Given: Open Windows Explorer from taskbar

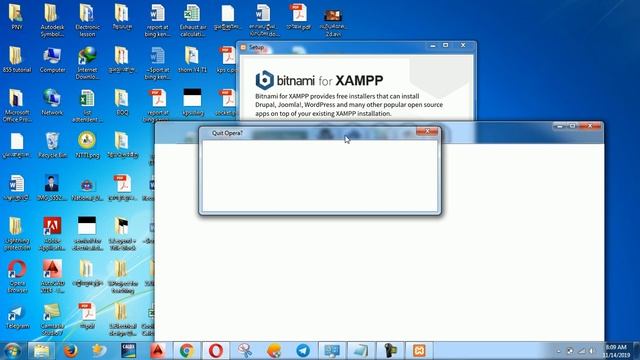Looking at the screenshot, I should (x=41, y=351).
